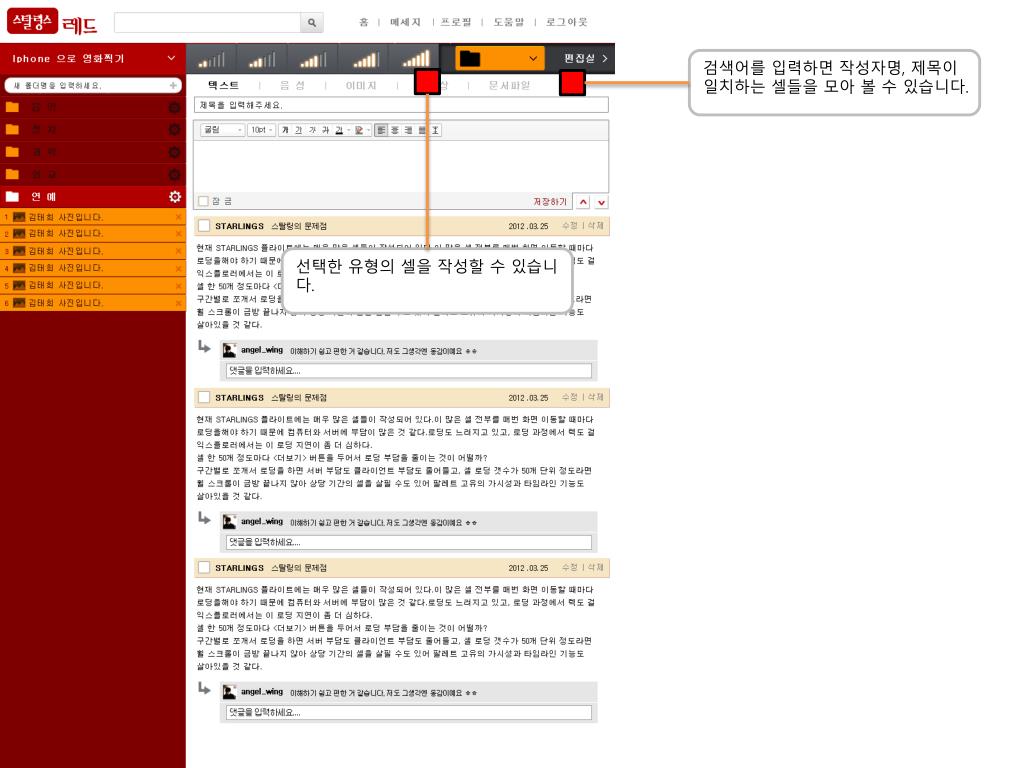Switch to the 이미지 tab
1024x768 pixels.
[x=360, y=86]
